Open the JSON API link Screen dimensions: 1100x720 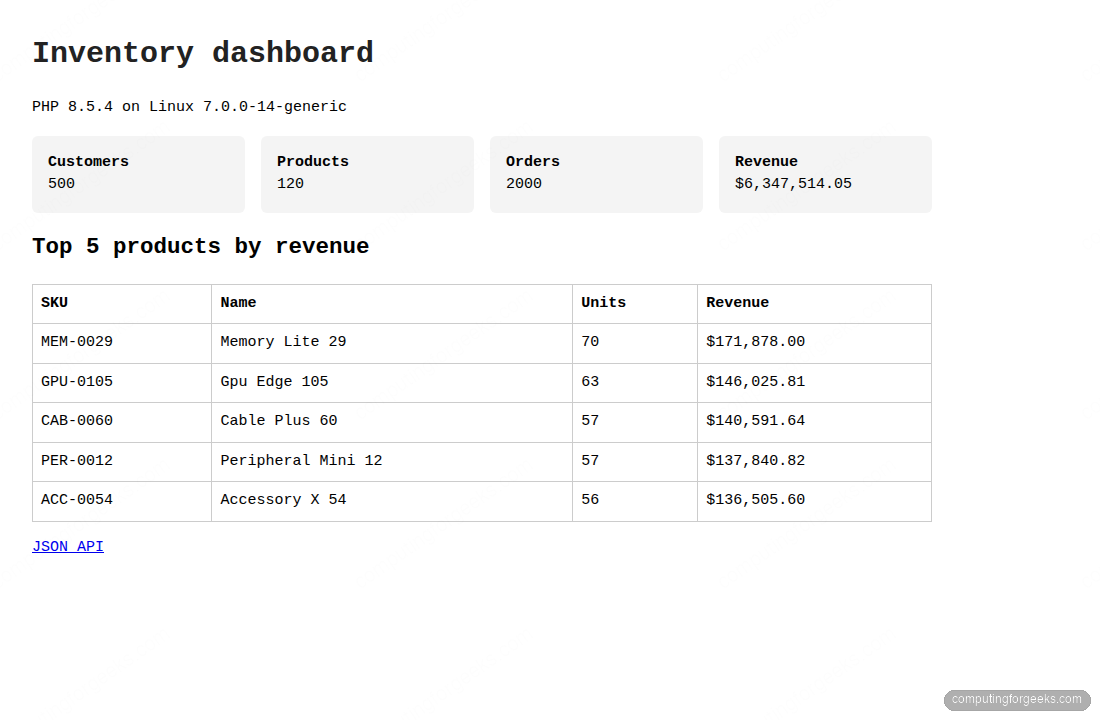click(x=67, y=546)
